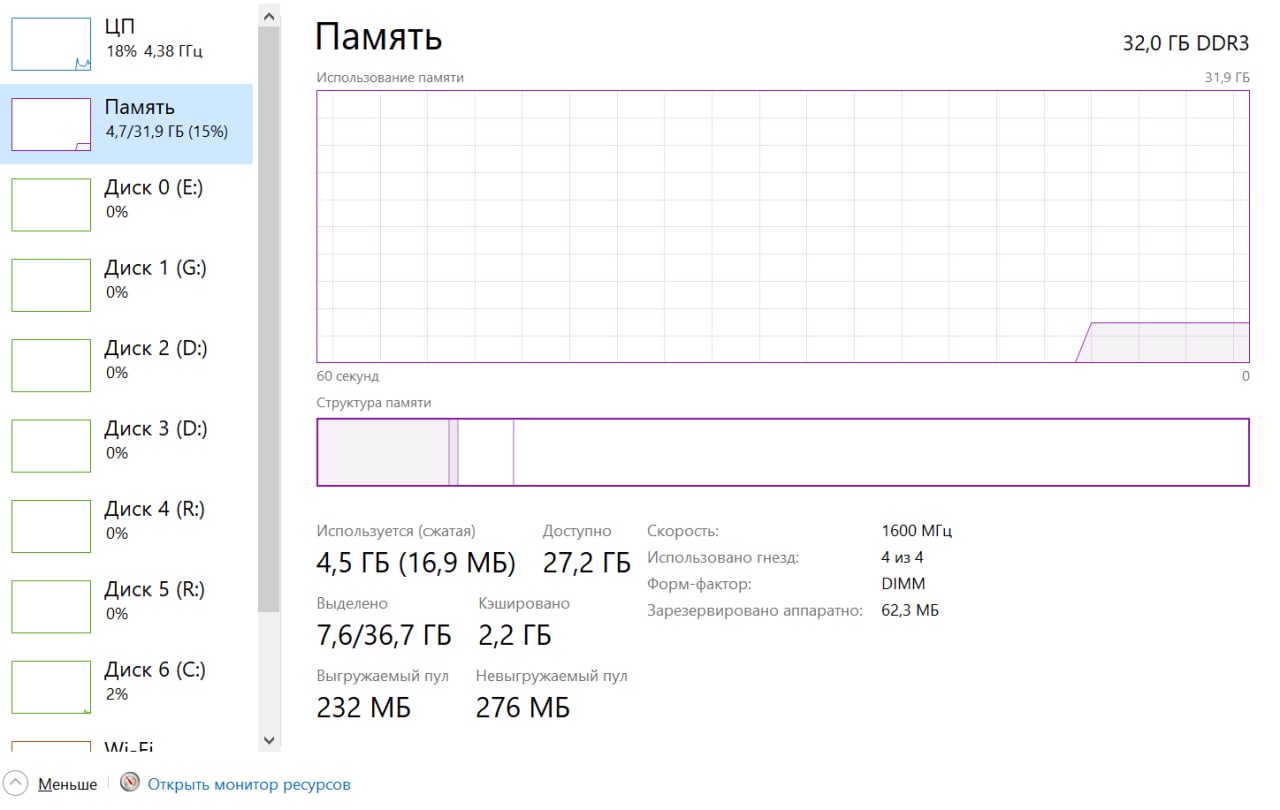Select the ЦП sidebar label

pyautogui.click(x=120, y=27)
